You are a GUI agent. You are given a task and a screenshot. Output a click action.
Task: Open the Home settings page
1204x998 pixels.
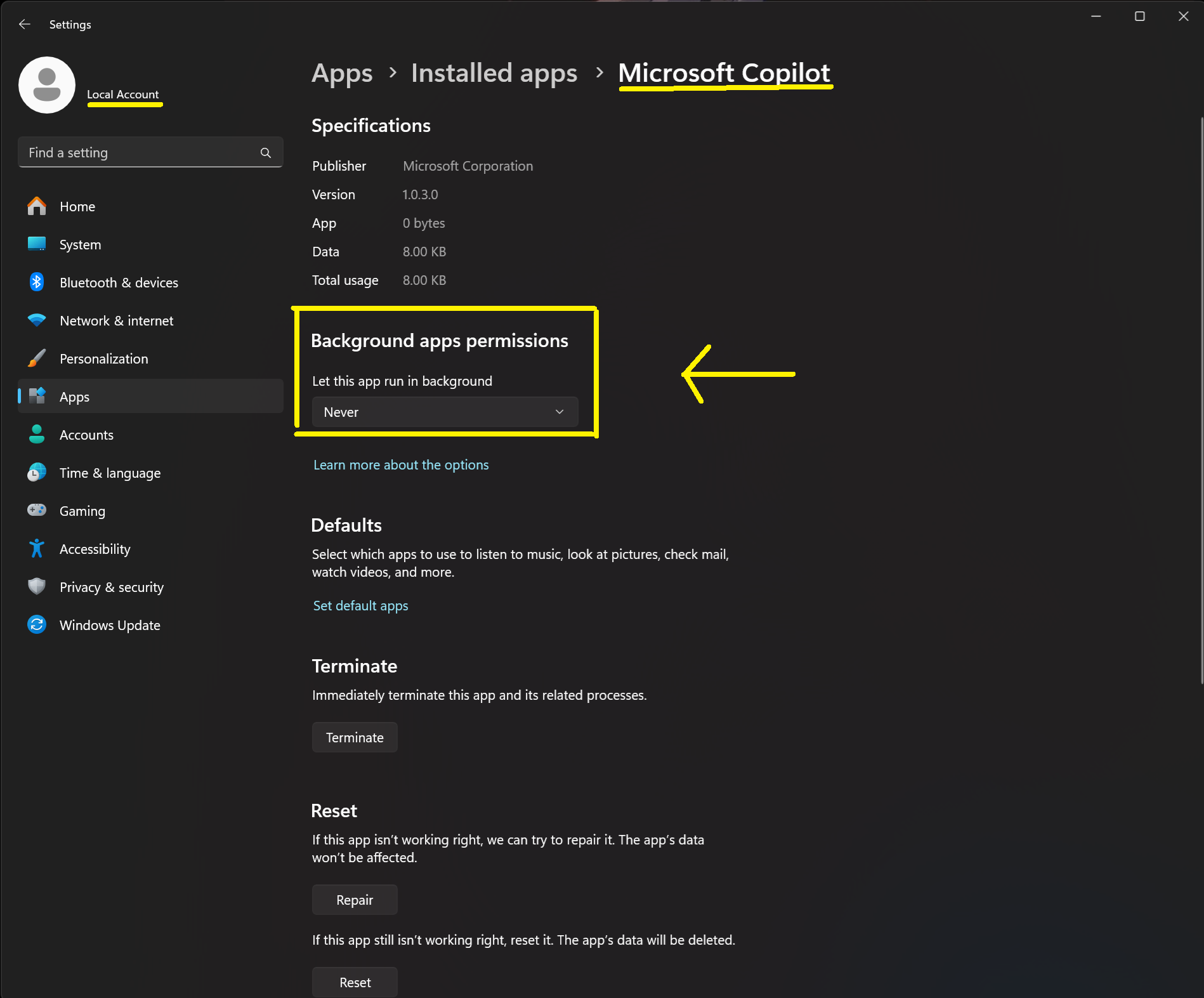(x=150, y=206)
